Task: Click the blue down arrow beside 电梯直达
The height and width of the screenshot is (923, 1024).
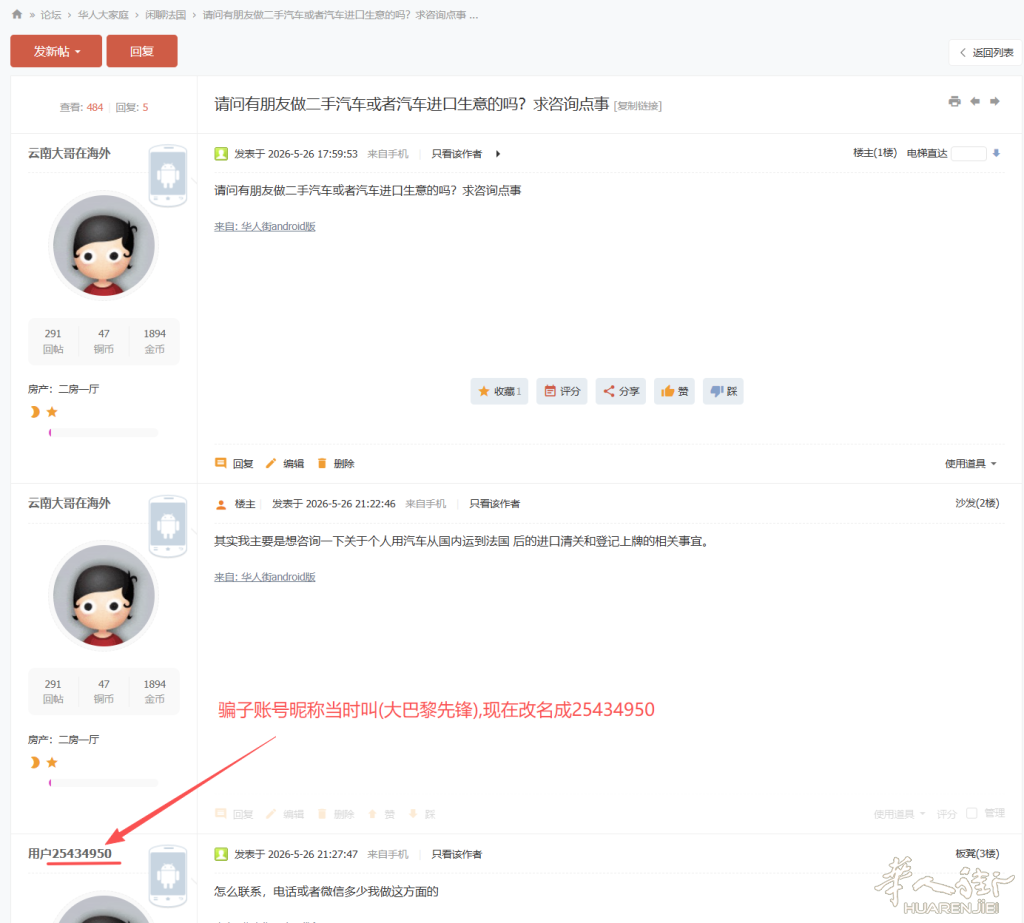Action: [x=996, y=153]
